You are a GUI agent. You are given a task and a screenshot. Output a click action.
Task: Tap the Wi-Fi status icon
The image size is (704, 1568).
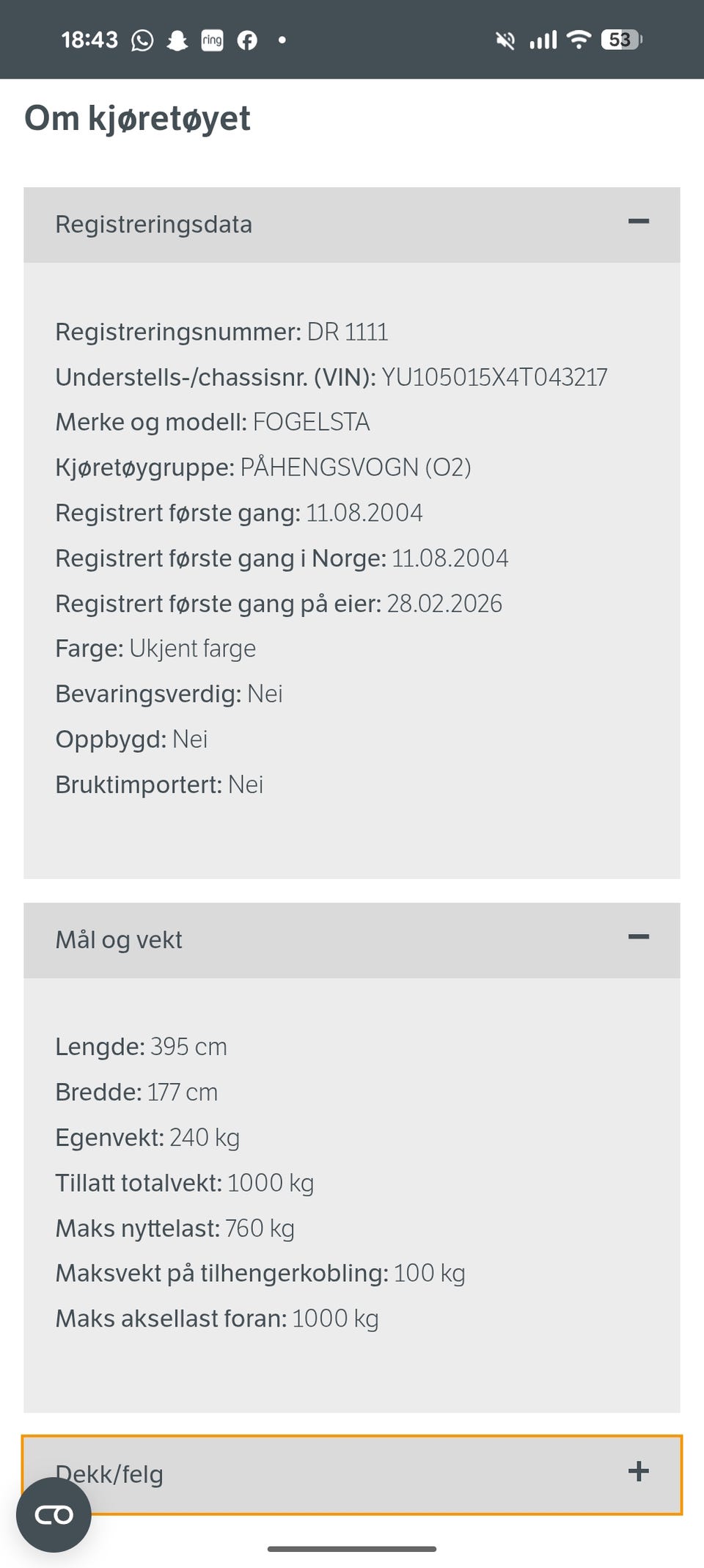[x=579, y=40]
